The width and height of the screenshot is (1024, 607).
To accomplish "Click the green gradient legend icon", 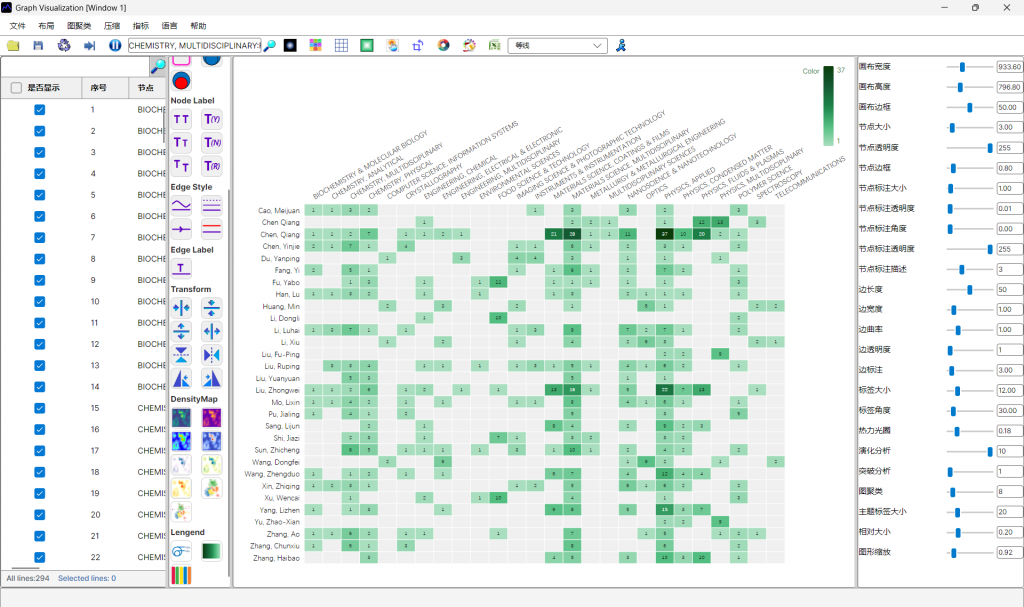I will point(212,551).
